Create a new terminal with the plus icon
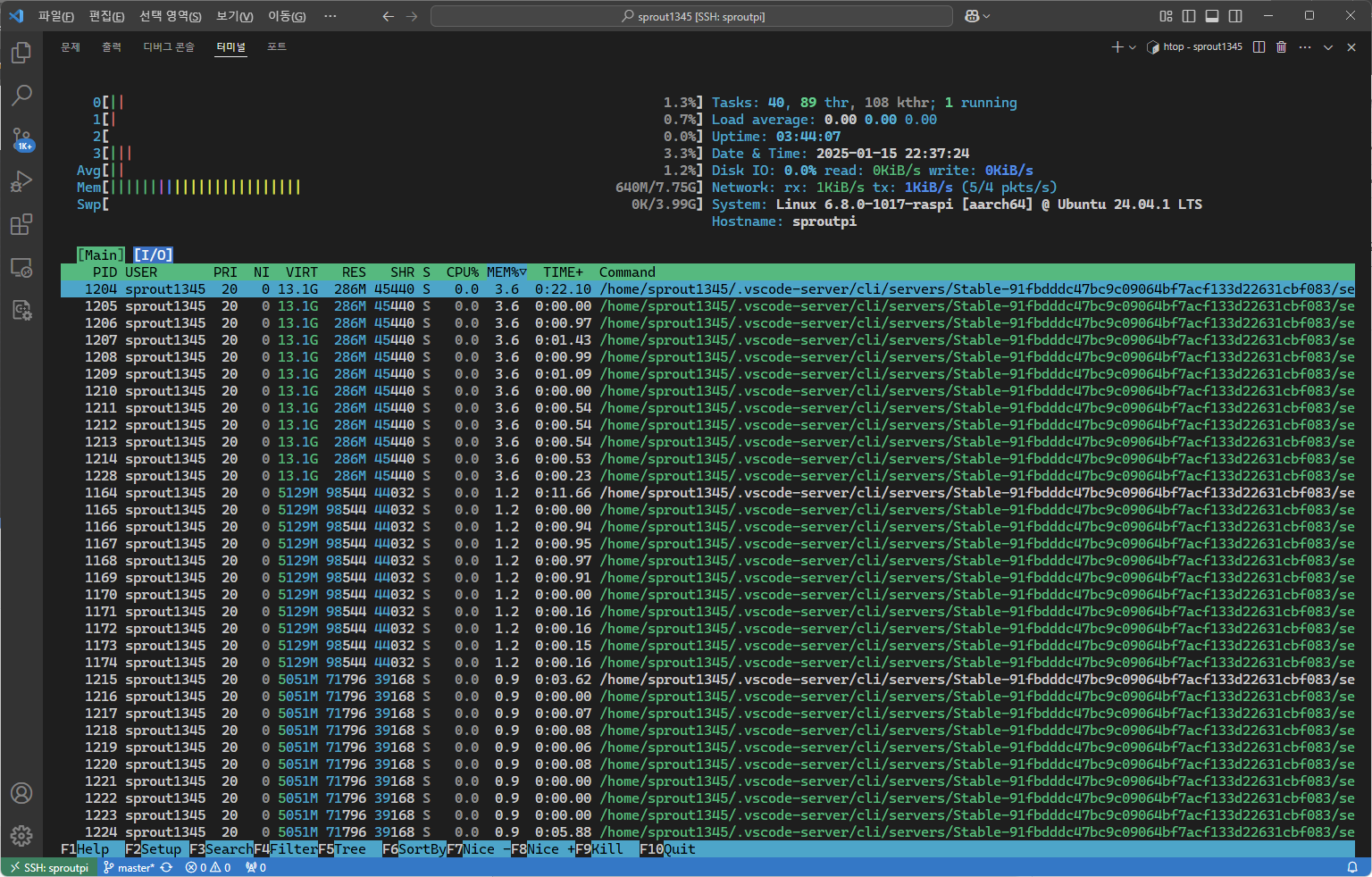Image resolution: width=1372 pixels, height=877 pixels. (1117, 46)
